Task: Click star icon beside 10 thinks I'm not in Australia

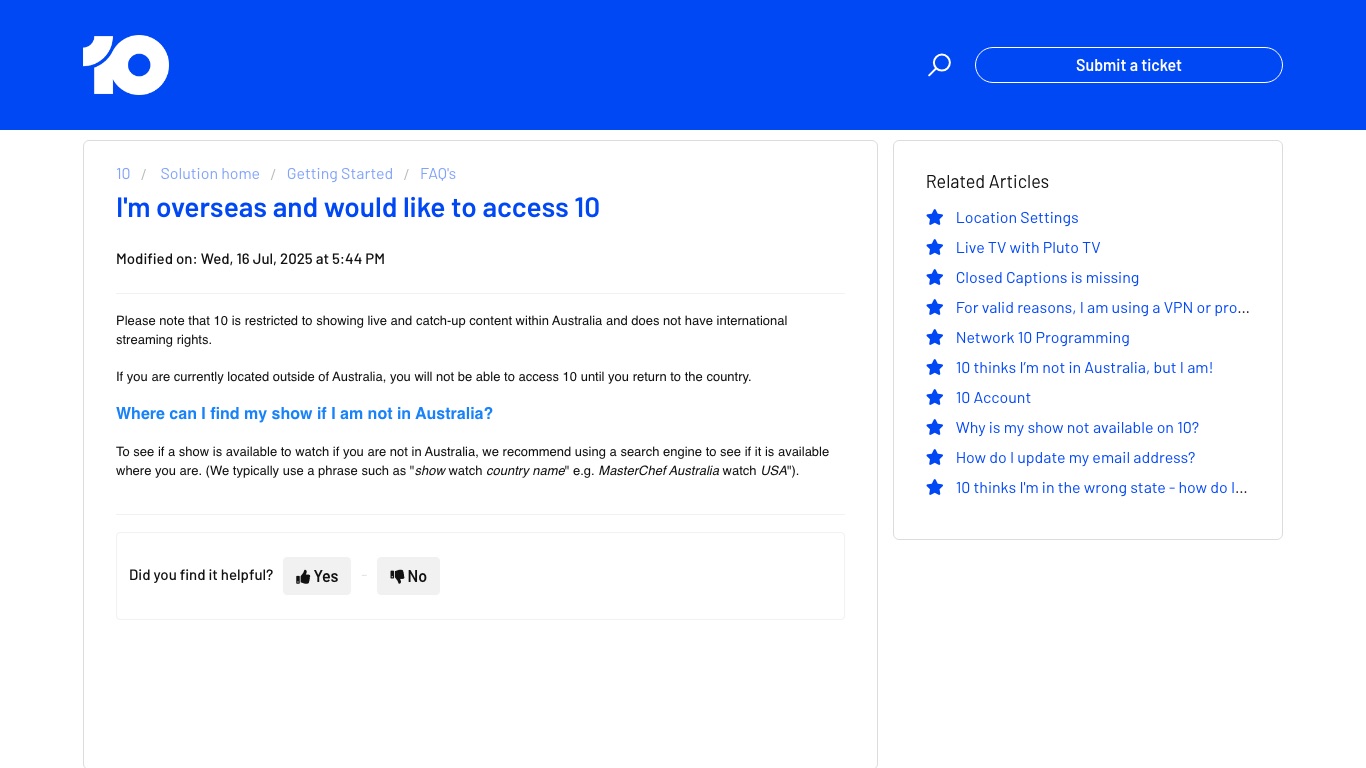Action: point(935,367)
